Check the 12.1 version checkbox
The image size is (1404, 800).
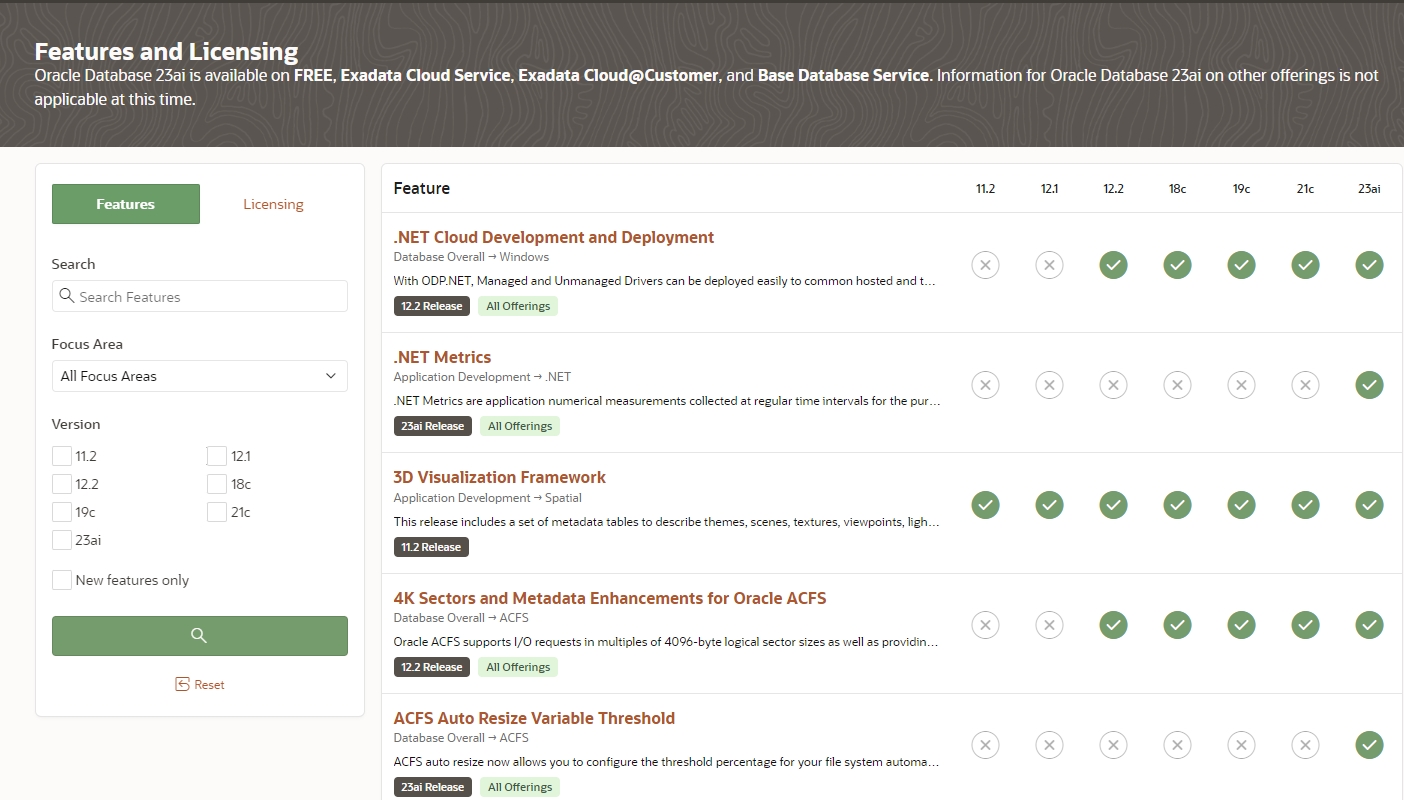point(217,456)
